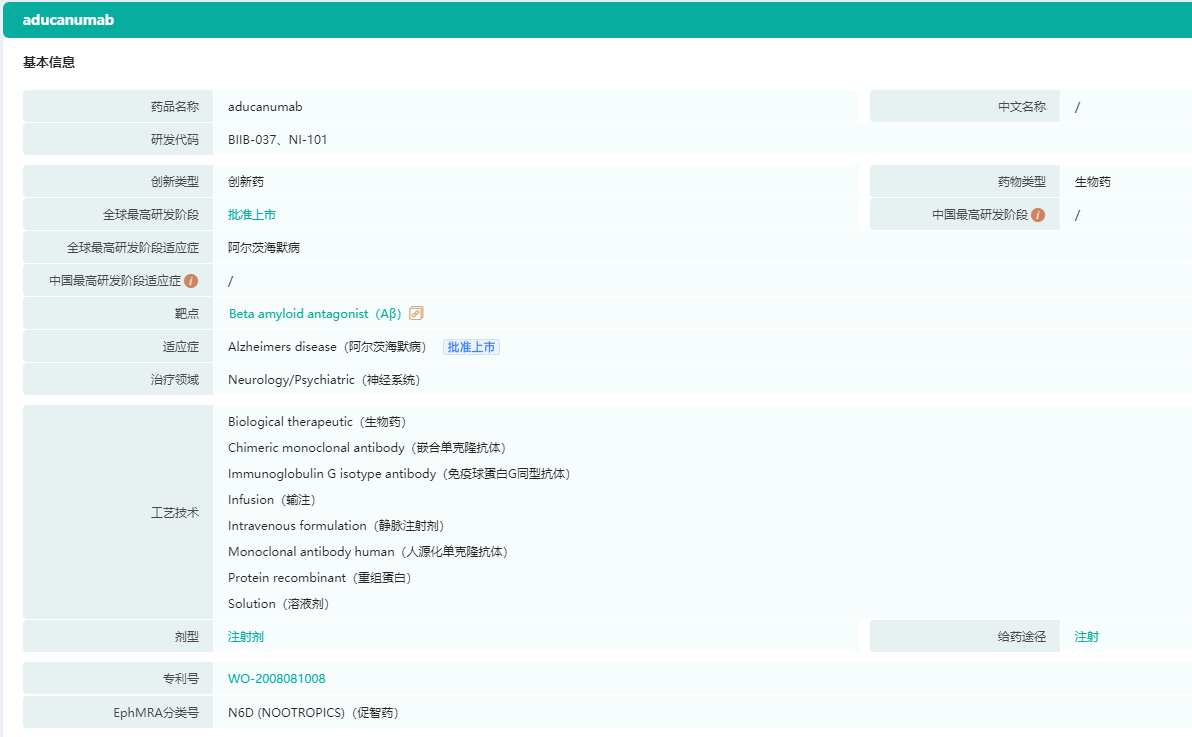Open 批准上市 link in 全球最高研发阶段 row
This screenshot has height=737, width=1192.
[x=251, y=215]
